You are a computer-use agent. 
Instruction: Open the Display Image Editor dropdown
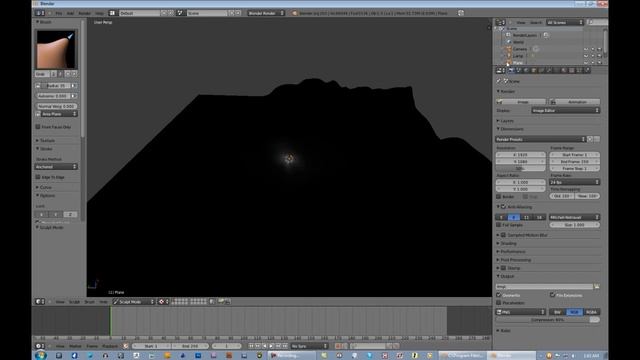point(565,111)
